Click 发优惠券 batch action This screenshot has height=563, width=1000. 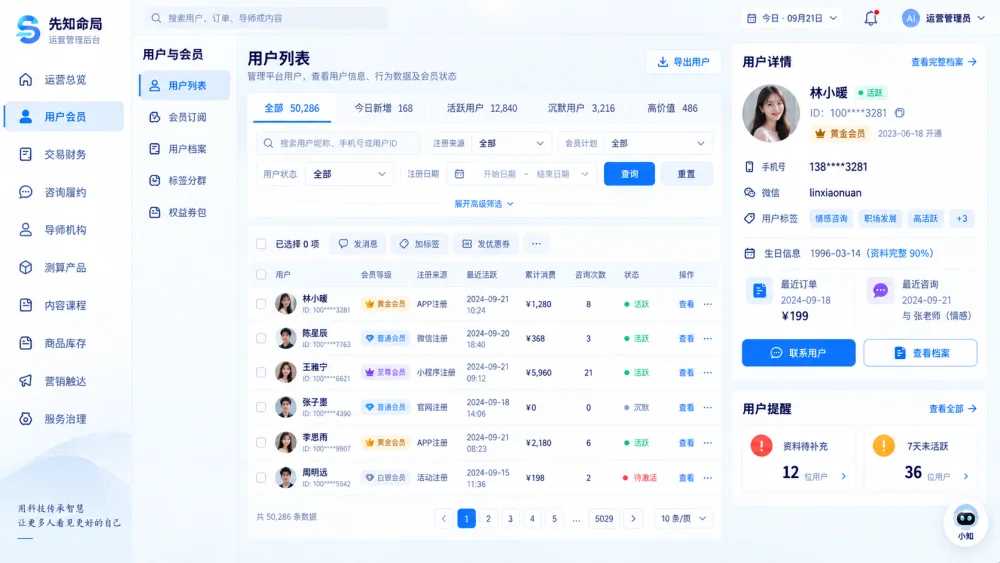486,244
